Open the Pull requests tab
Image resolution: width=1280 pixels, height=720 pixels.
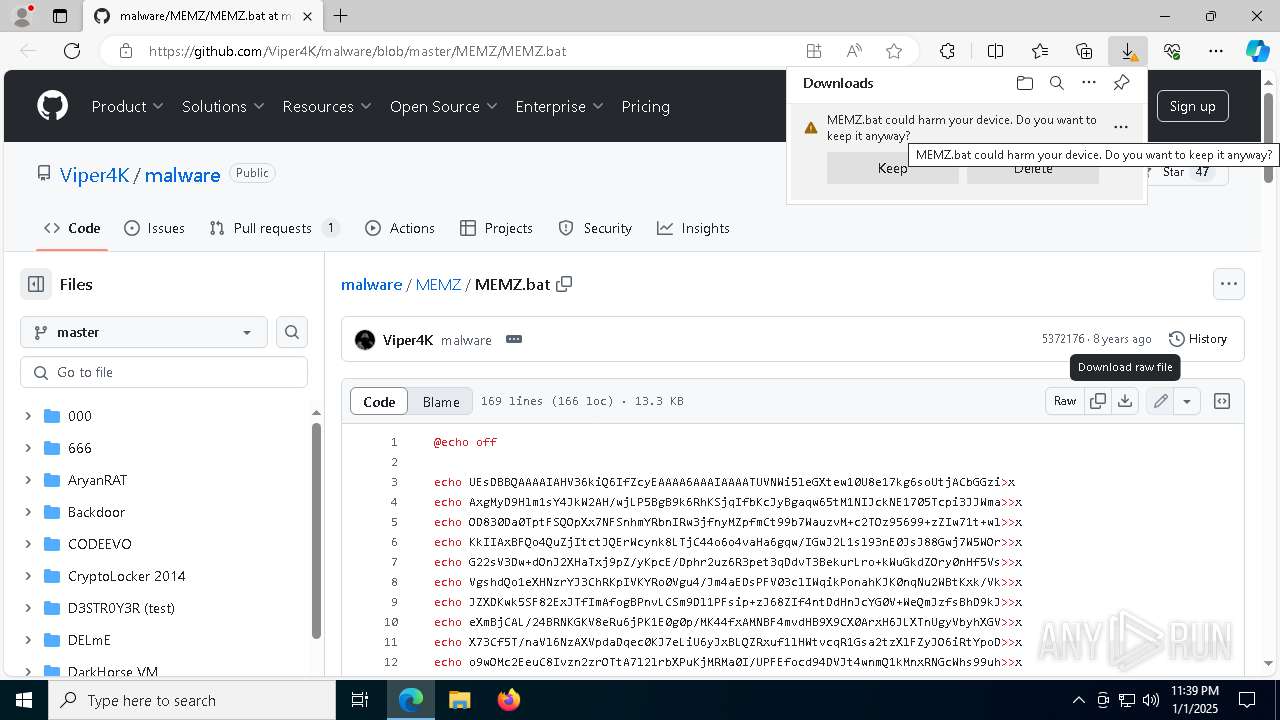274,228
